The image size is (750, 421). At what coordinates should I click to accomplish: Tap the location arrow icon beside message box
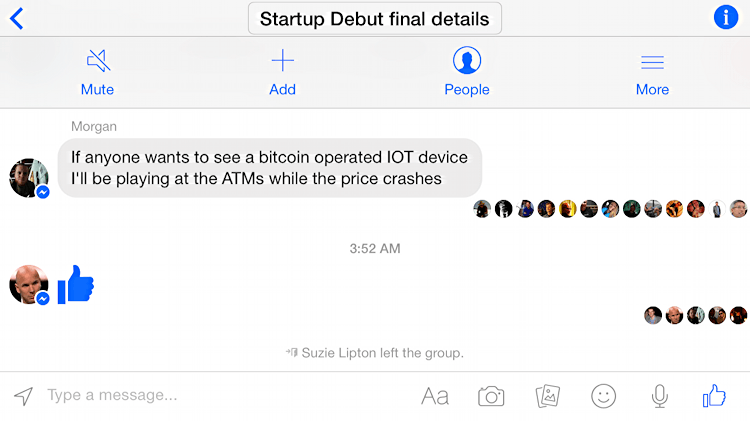[23, 396]
